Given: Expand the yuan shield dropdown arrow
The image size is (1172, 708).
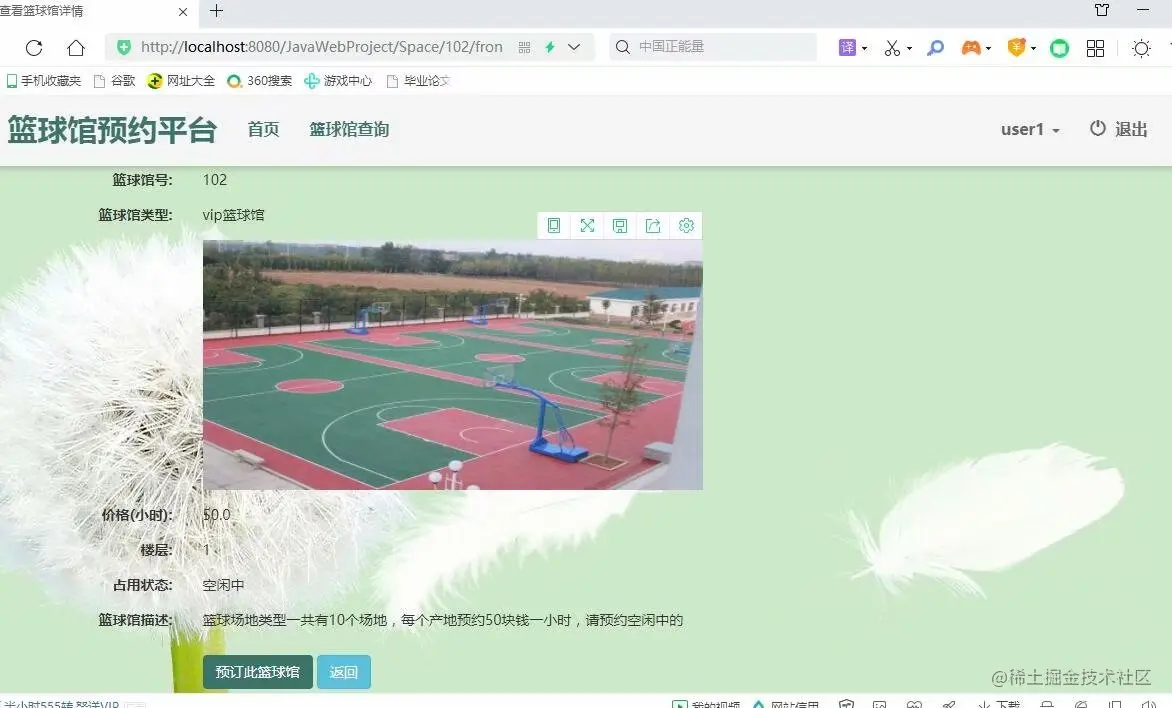Looking at the screenshot, I should click(x=1034, y=49).
